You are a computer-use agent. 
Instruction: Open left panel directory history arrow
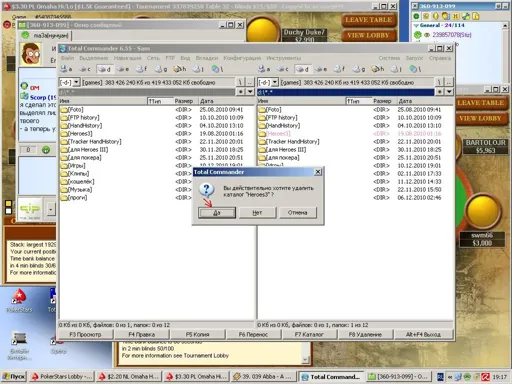pos(250,92)
